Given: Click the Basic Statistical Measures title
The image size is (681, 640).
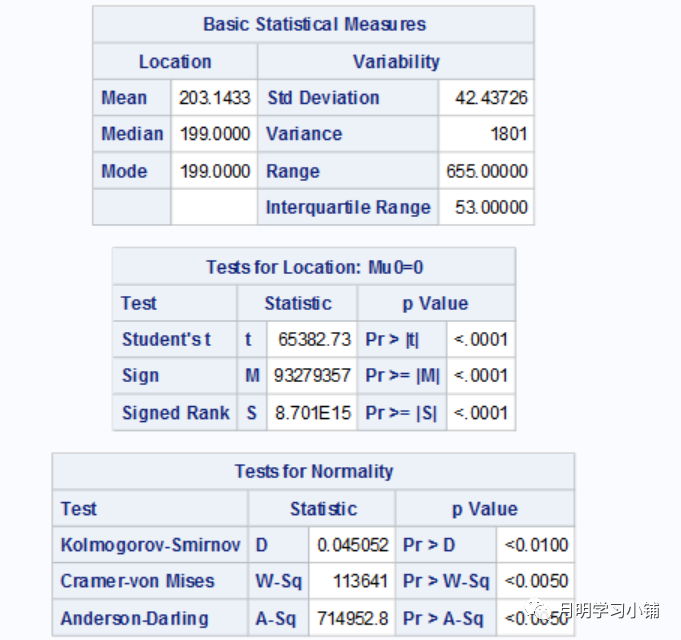Looking at the screenshot, I should click(314, 24).
